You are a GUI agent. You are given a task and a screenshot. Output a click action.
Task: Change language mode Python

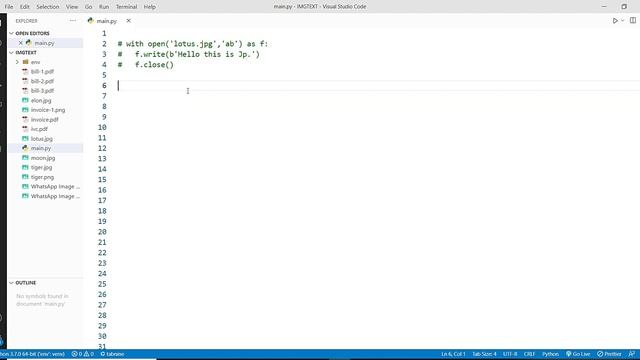[x=550, y=354]
